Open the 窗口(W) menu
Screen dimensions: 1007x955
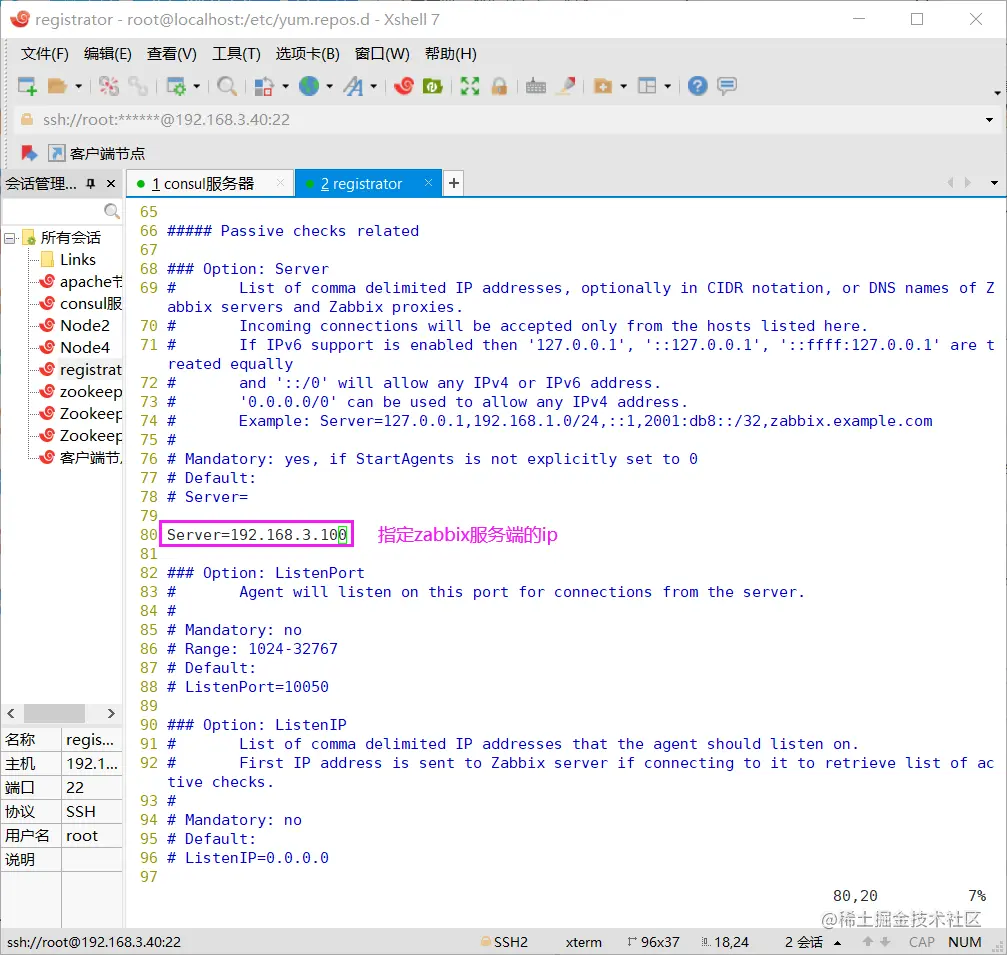pos(382,53)
